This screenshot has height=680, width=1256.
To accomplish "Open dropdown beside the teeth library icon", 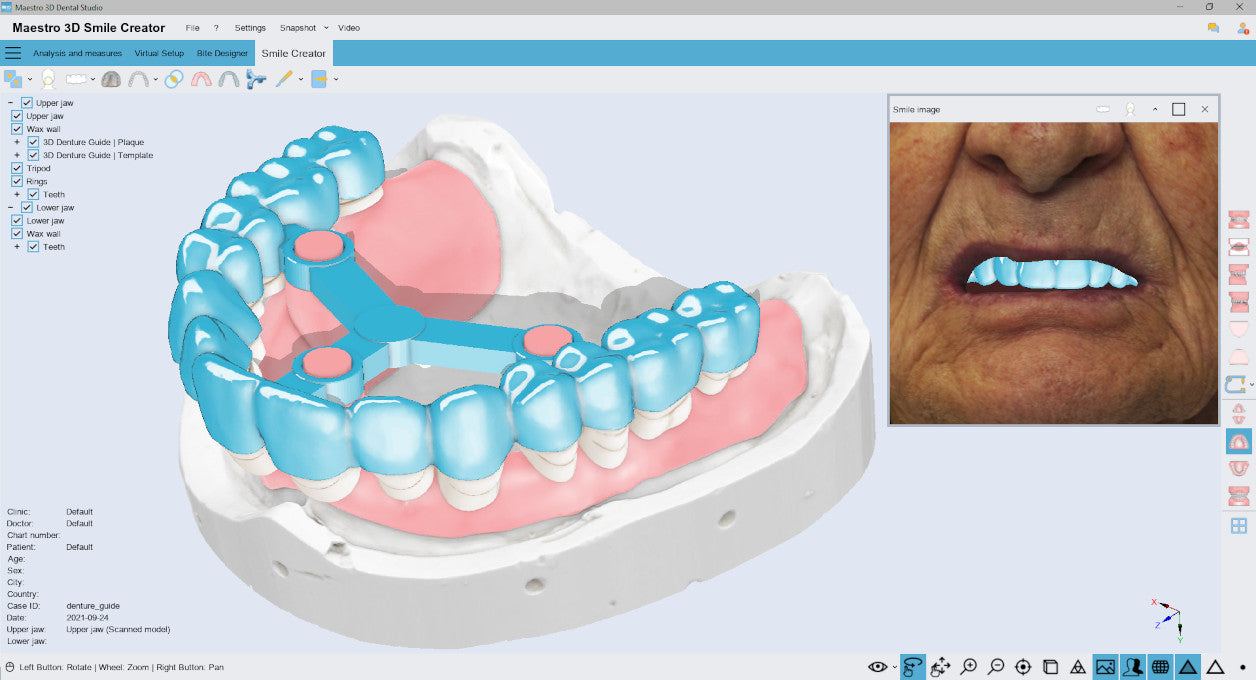I will [93, 80].
